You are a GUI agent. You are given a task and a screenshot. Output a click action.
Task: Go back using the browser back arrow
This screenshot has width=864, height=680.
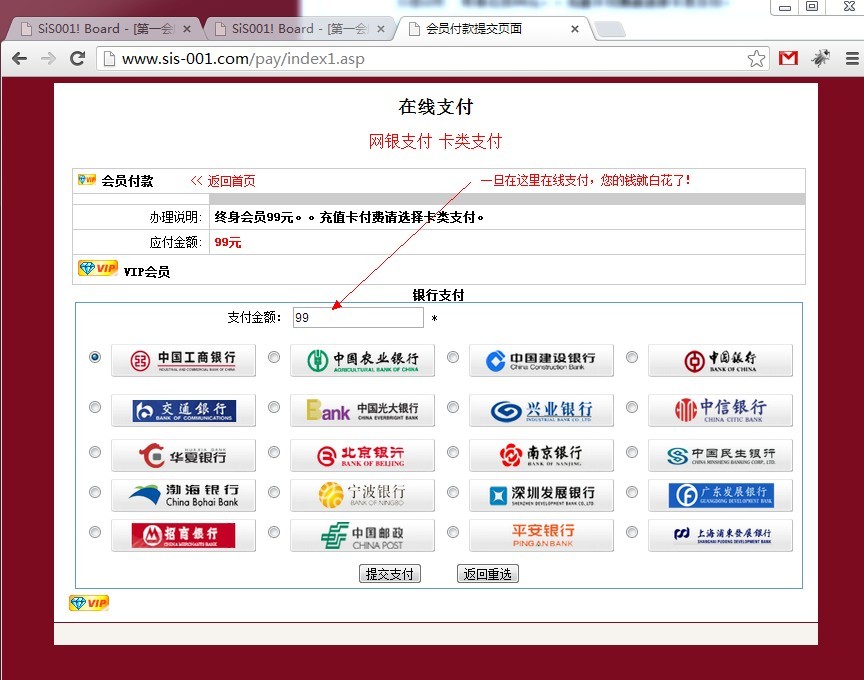point(19,58)
